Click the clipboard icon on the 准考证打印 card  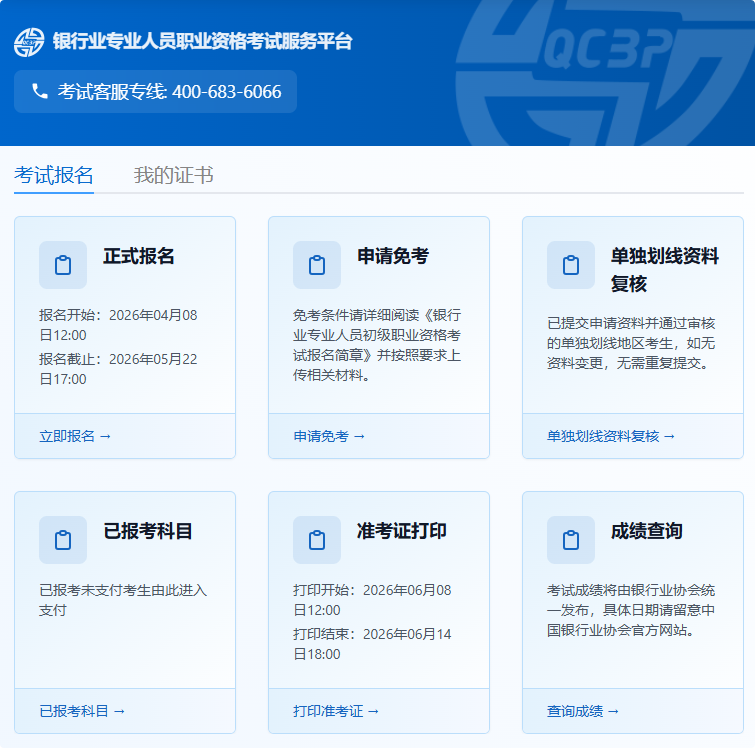(x=317, y=540)
